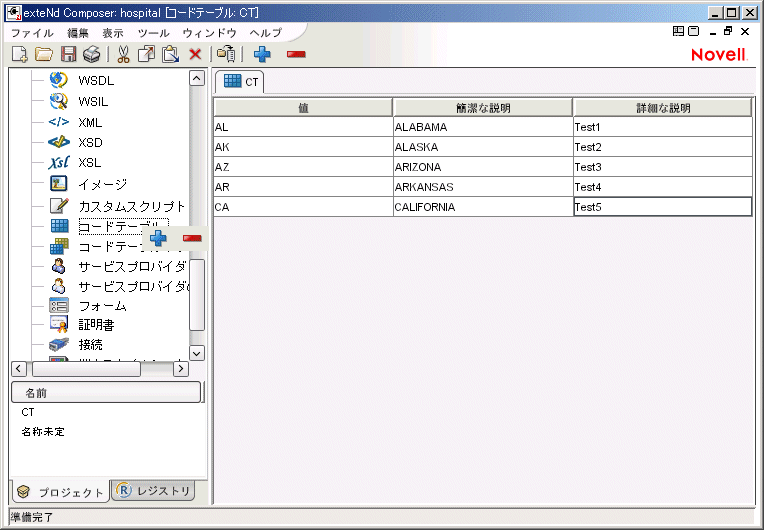Click the ARKANSAS cell

pyautogui.click(x=483, y=187)
